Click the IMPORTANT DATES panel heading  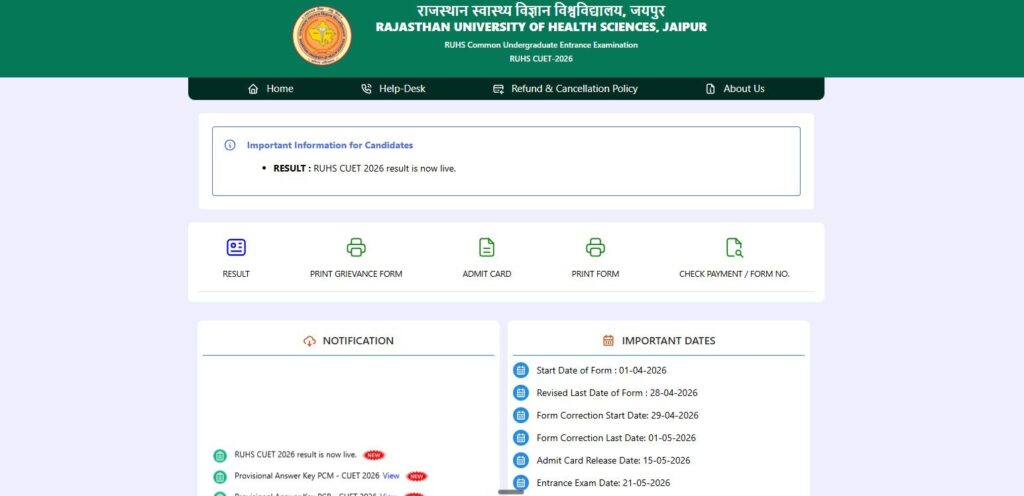click(668, 341)
